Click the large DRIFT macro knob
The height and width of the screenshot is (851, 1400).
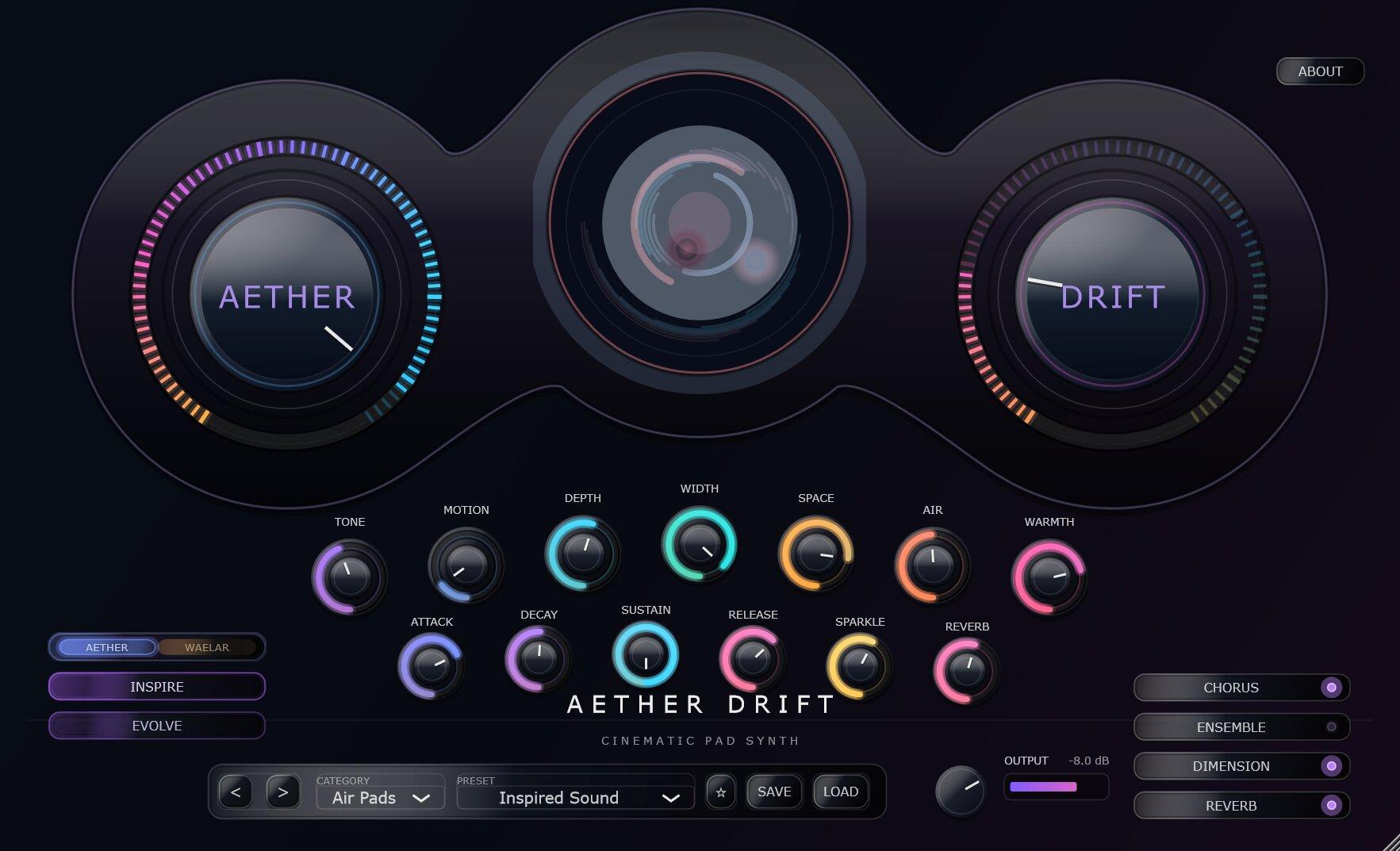1111,295
